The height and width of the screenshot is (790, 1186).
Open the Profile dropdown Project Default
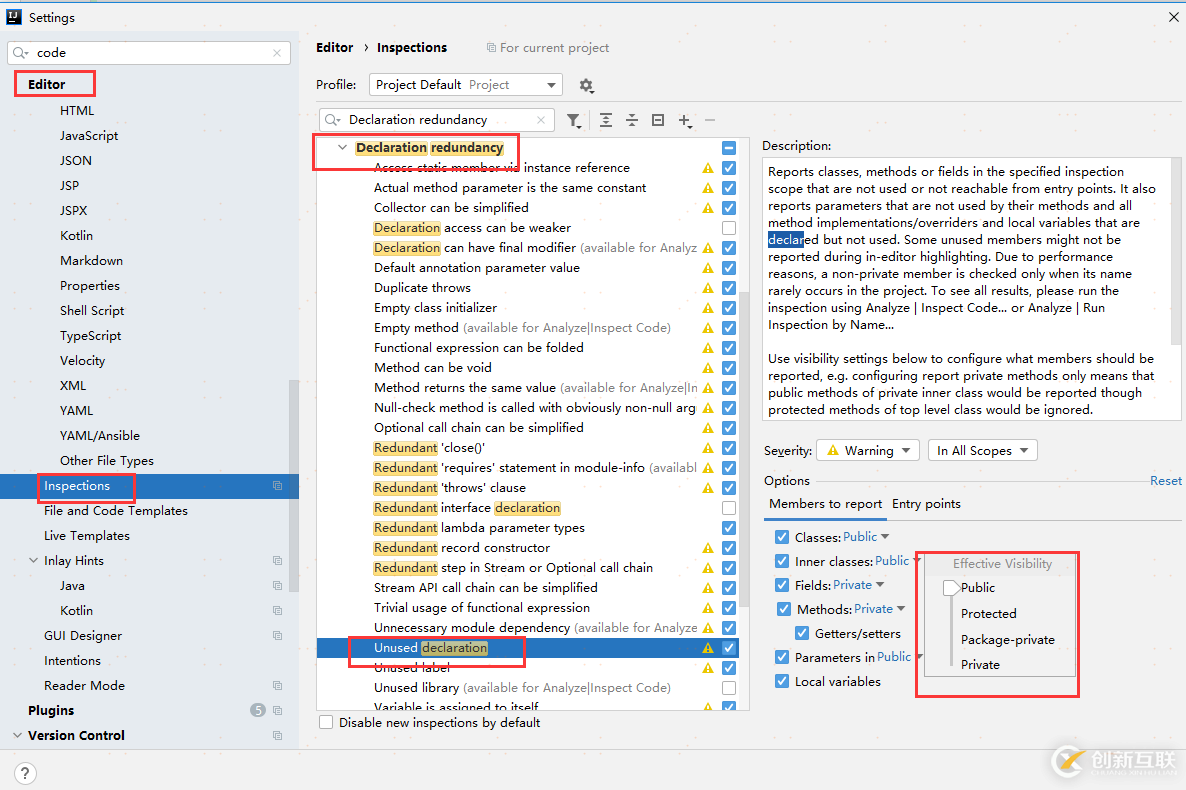(465, 85)
